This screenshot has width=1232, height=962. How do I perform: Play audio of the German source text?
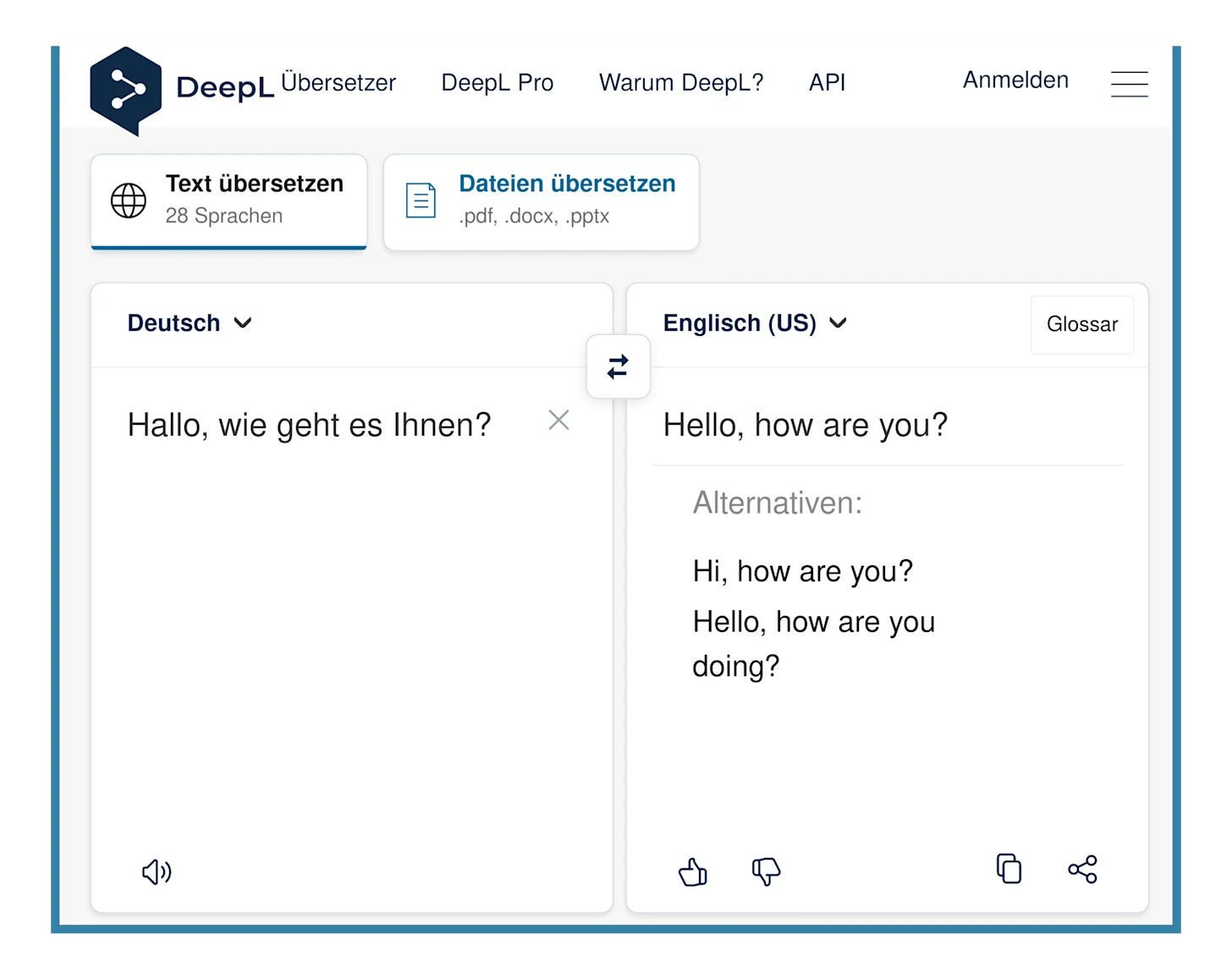click(157, 871)
